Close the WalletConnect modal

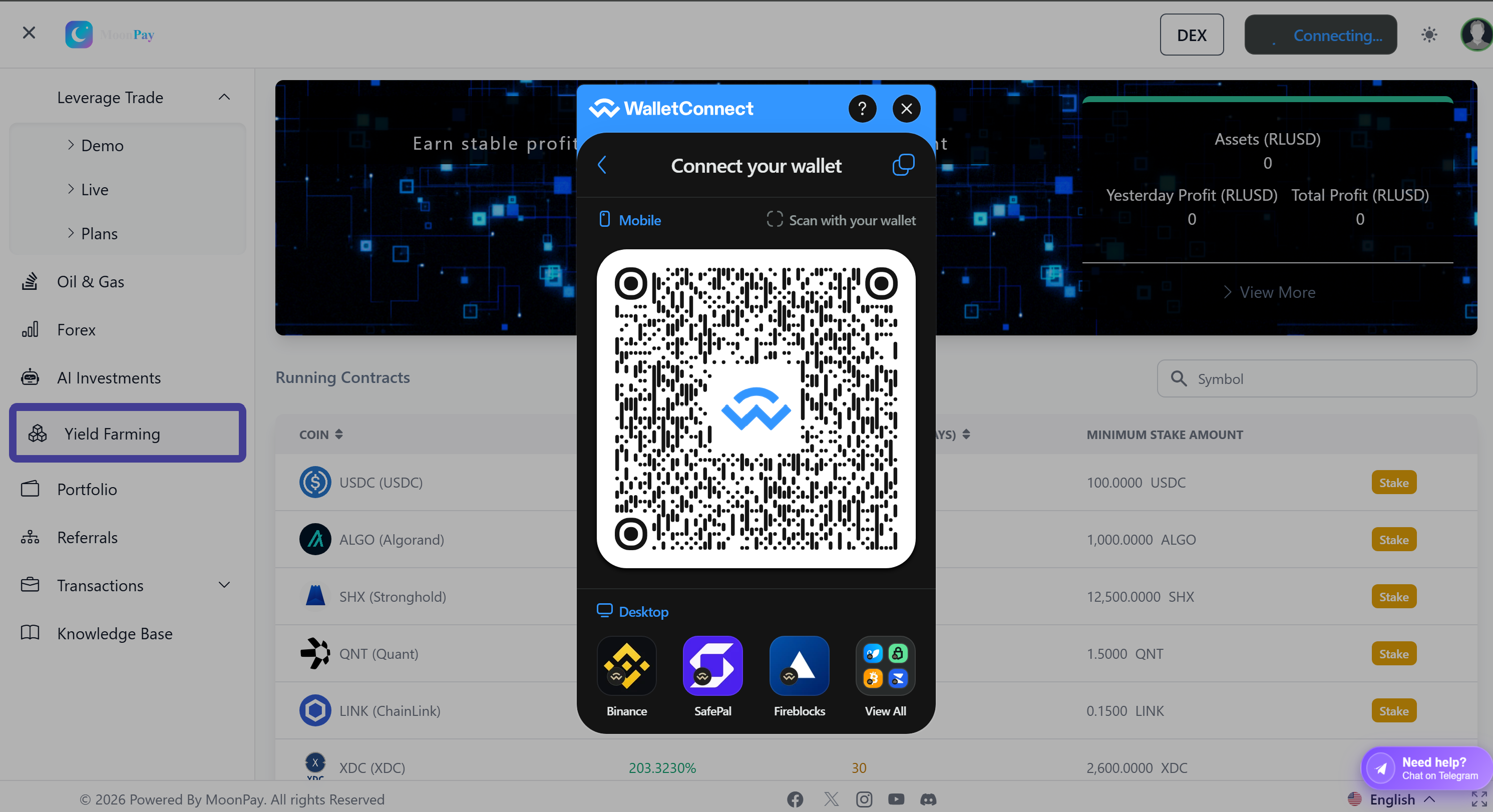(x=906, y=108)
